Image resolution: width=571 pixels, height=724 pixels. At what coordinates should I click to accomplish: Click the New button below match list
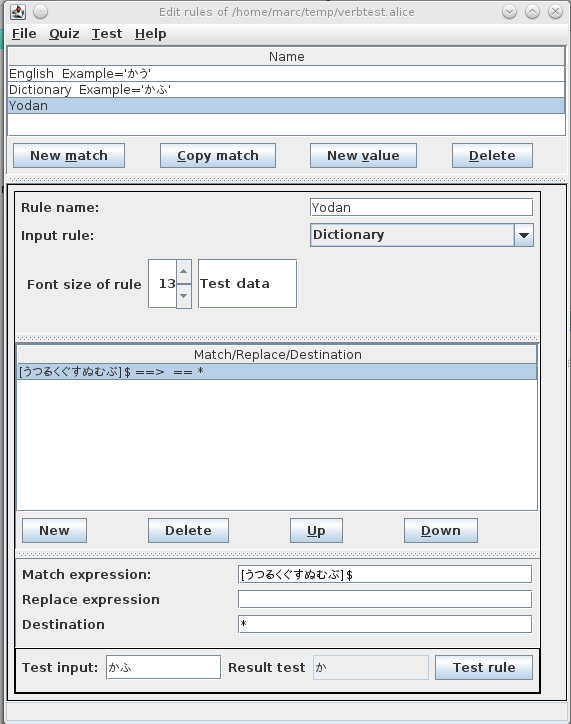(x=54, y=531)
